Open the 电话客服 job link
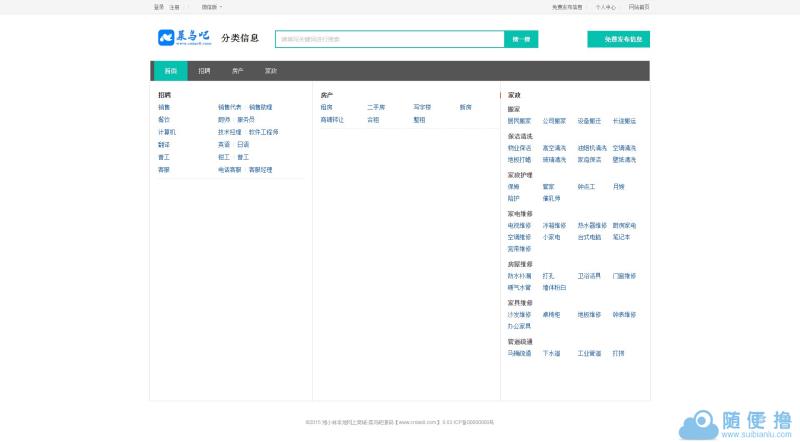 [229, 170]
